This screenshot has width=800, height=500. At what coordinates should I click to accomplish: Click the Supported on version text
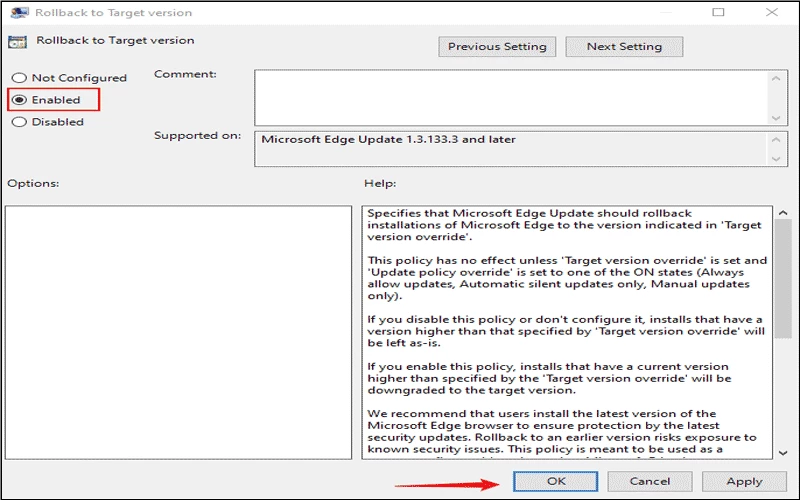388,139
